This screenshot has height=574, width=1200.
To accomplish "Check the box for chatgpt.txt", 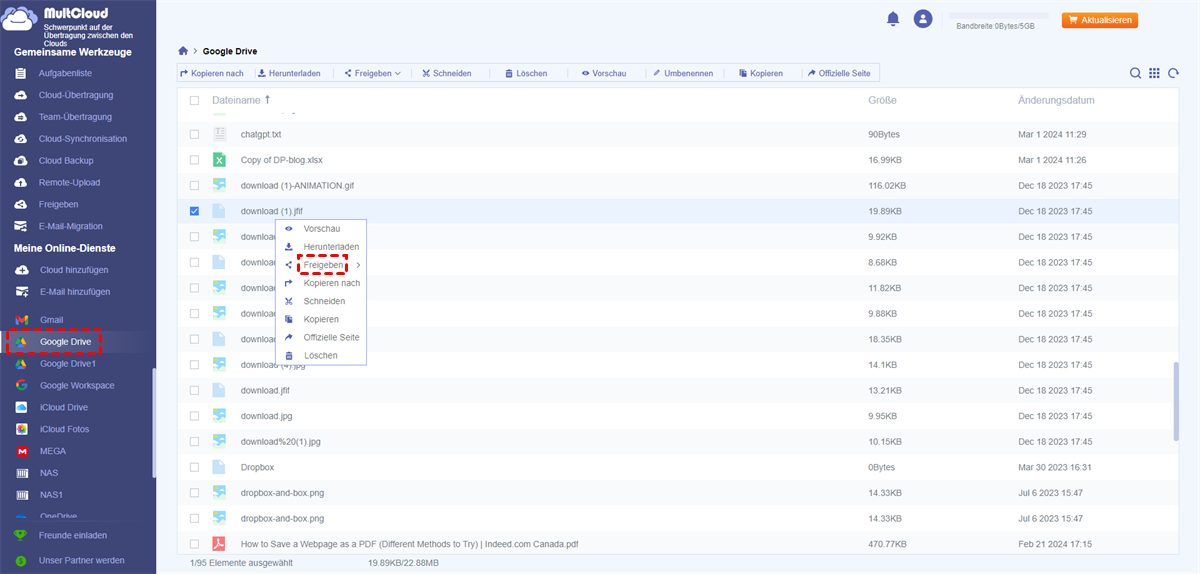I will point(194,134).
